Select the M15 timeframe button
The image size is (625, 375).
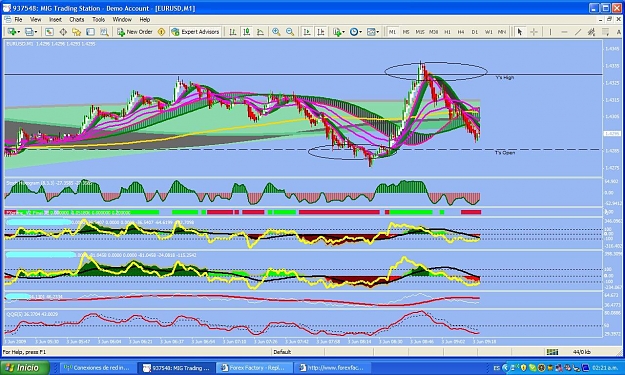(x=420, y=32)
